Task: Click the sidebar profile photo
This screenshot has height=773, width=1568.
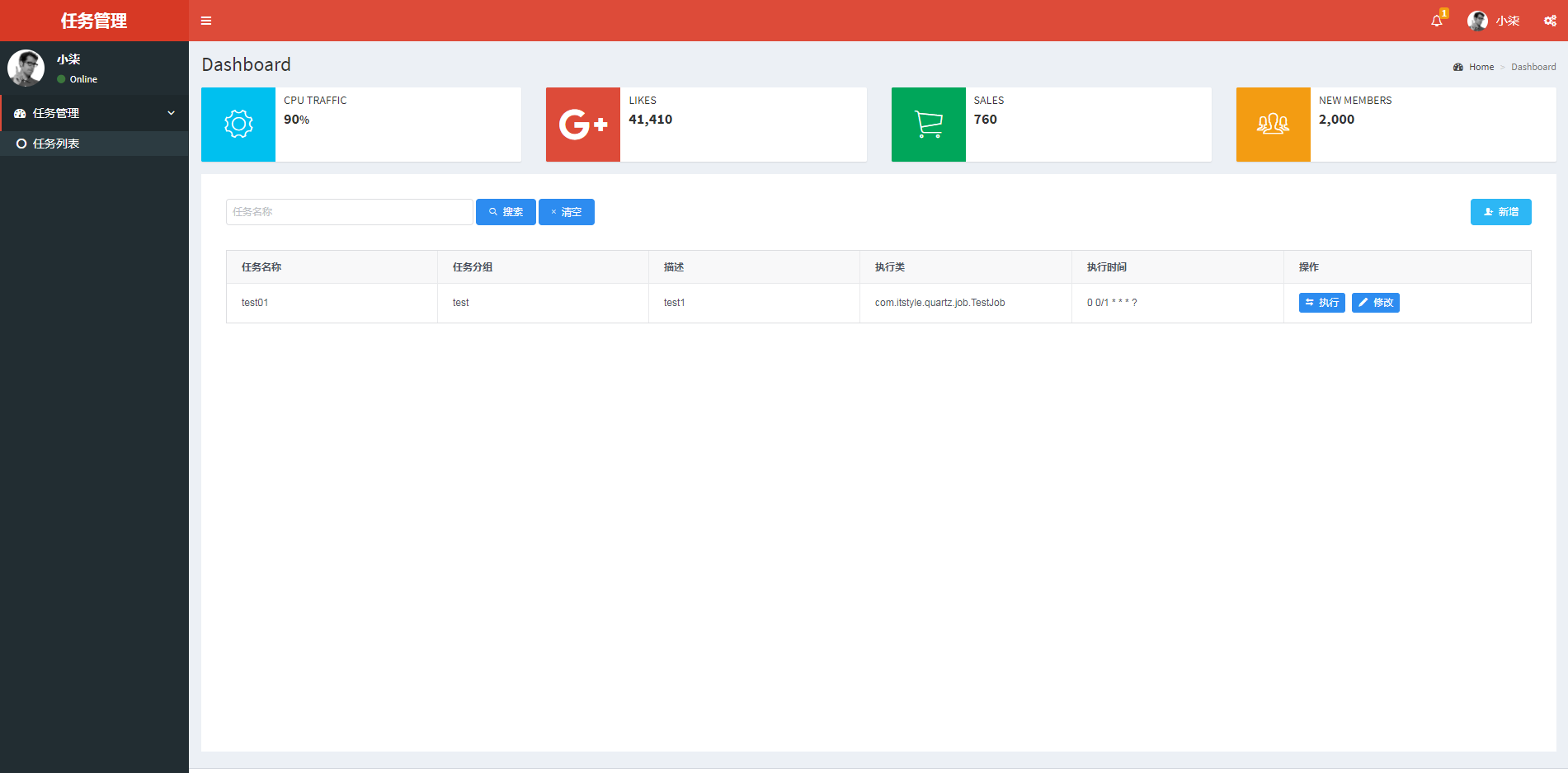Action: tap(26, 67)
